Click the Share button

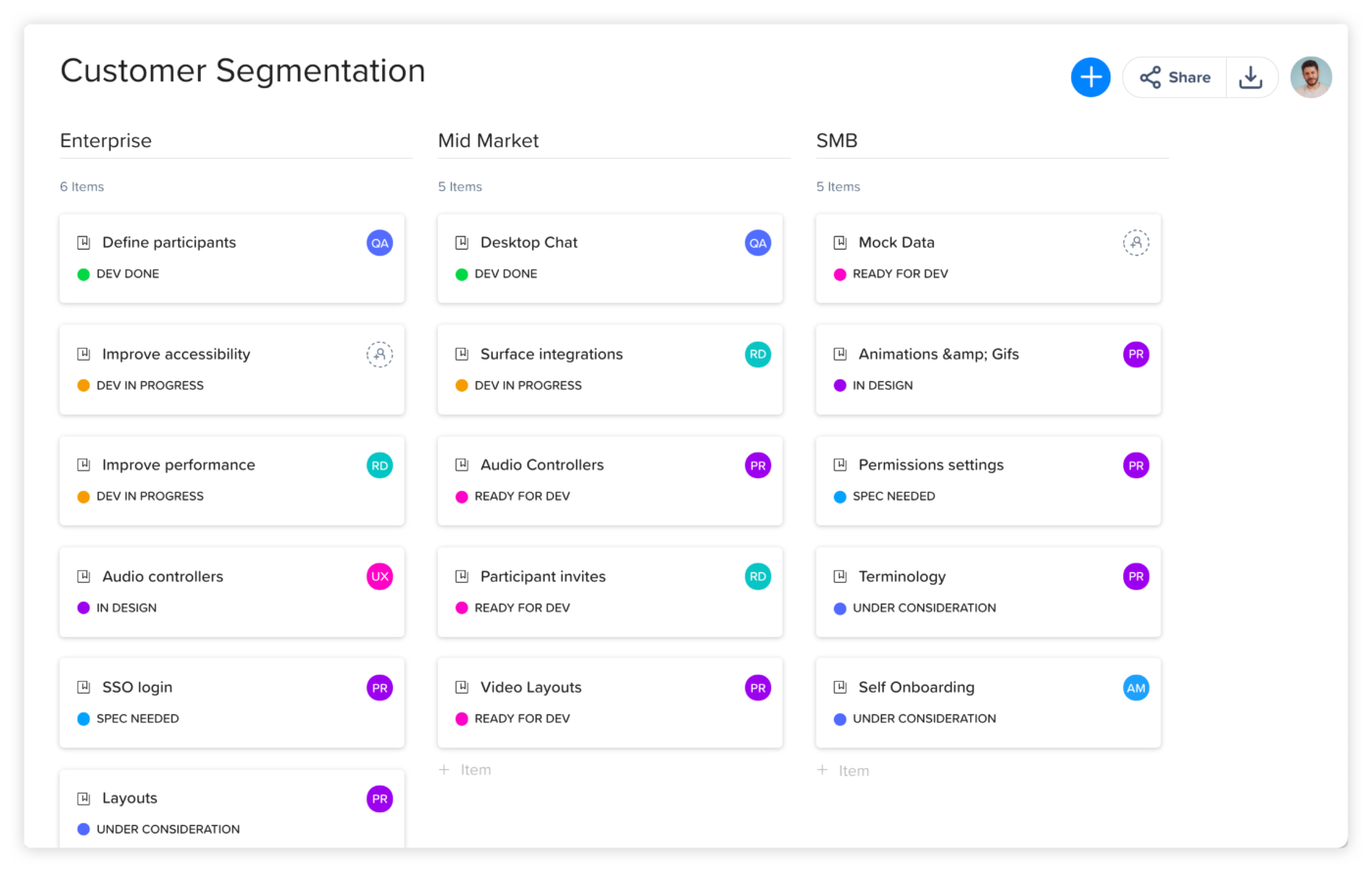click(1175, 77)
